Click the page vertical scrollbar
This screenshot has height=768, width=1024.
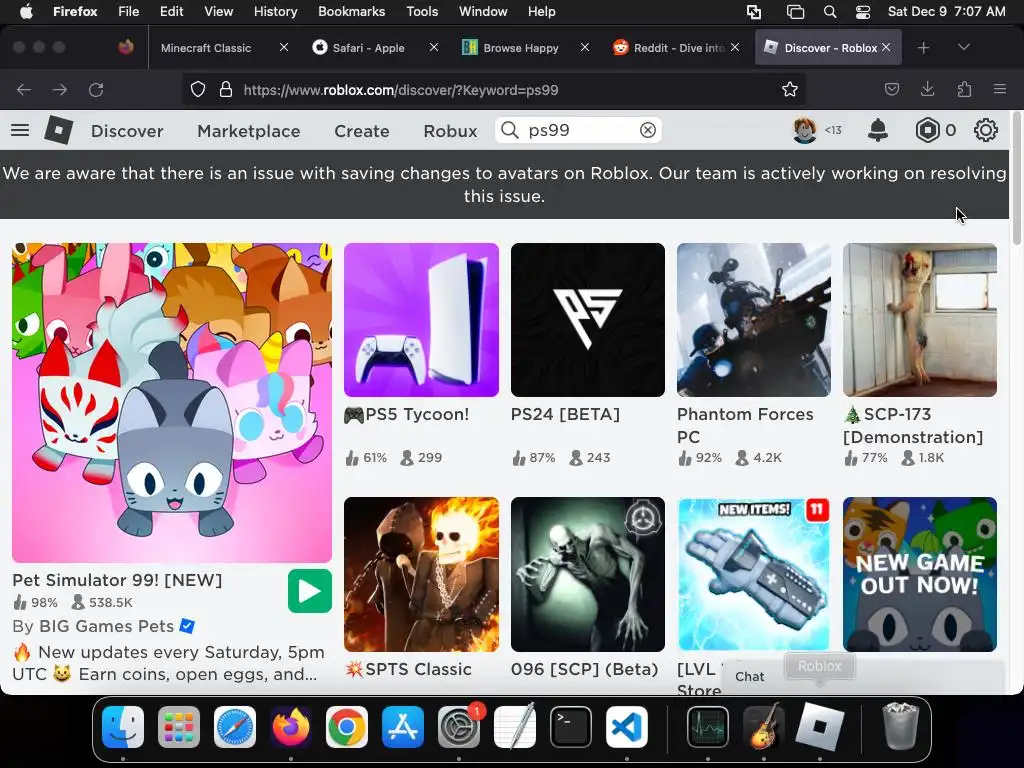[x=1016, y=180]
